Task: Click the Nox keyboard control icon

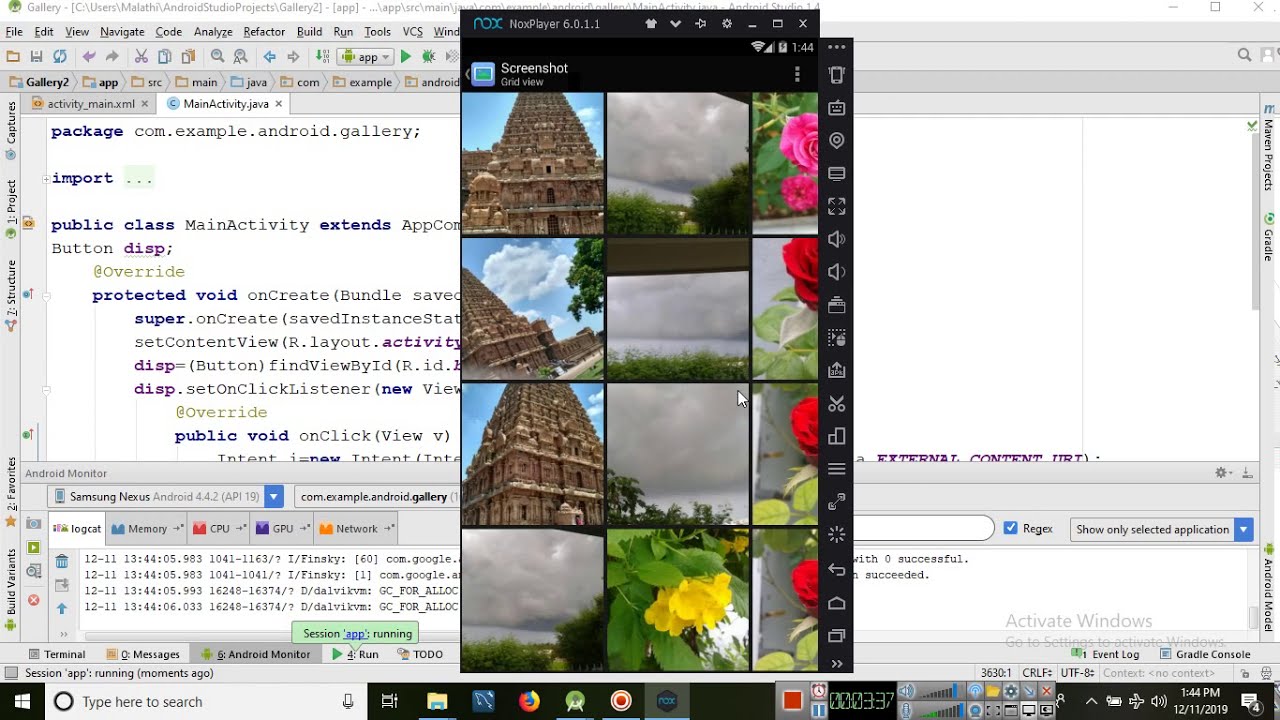Action: click(x=837, y=108)
